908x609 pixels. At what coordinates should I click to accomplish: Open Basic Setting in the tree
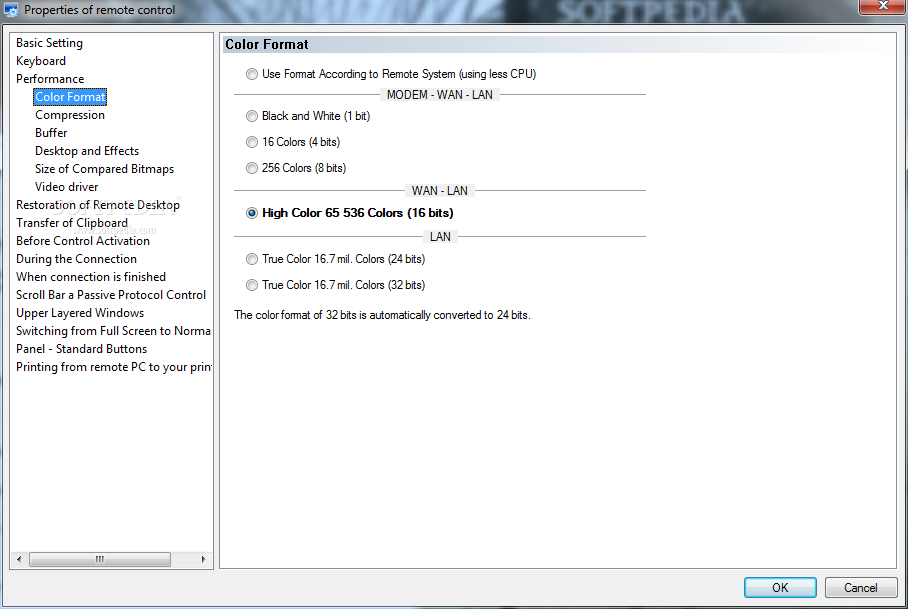coord(49,43)
